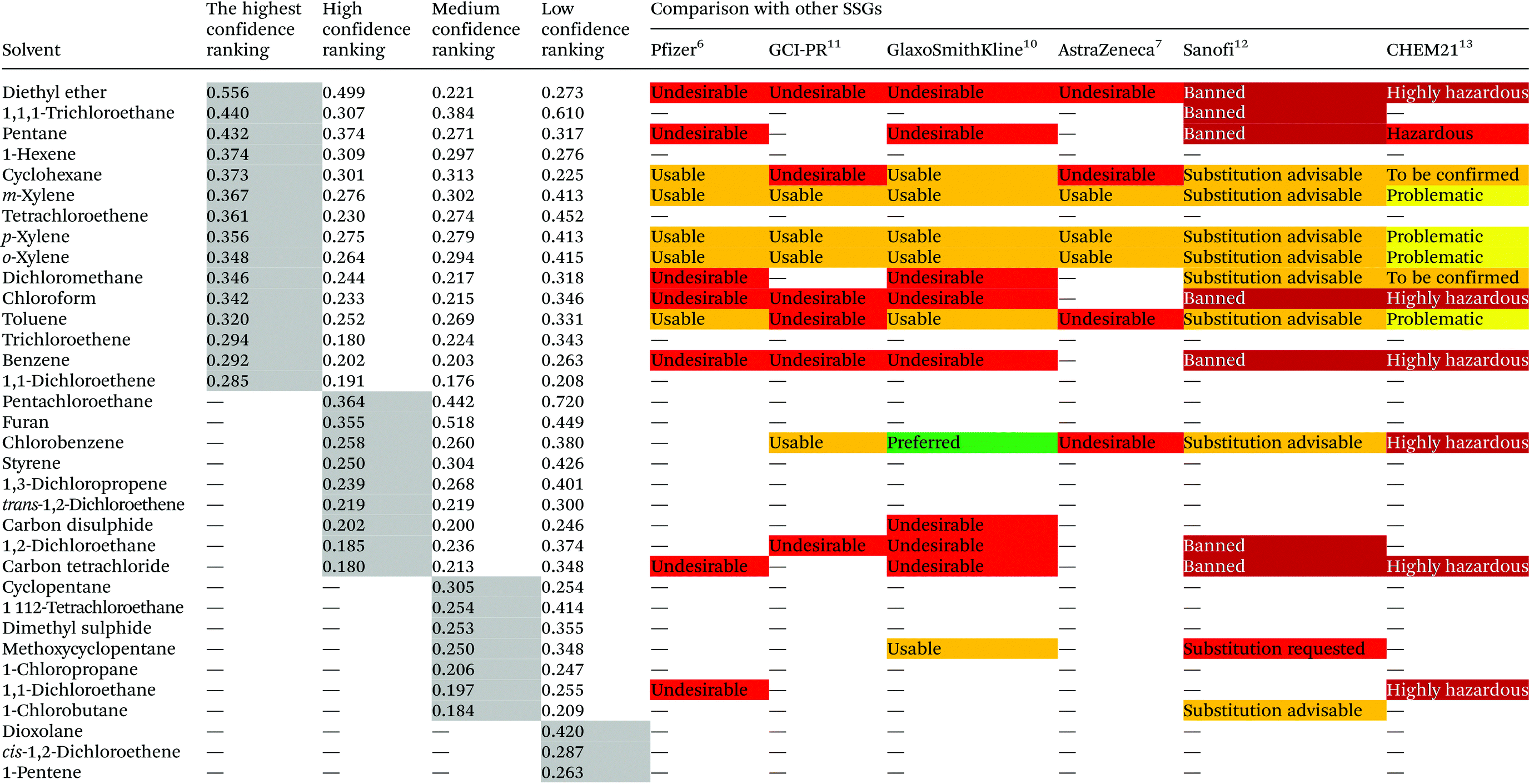
Task: Click 'Highly hazardous' cell for 1,1-Dichloroethane
Action: pos(1457,690)
